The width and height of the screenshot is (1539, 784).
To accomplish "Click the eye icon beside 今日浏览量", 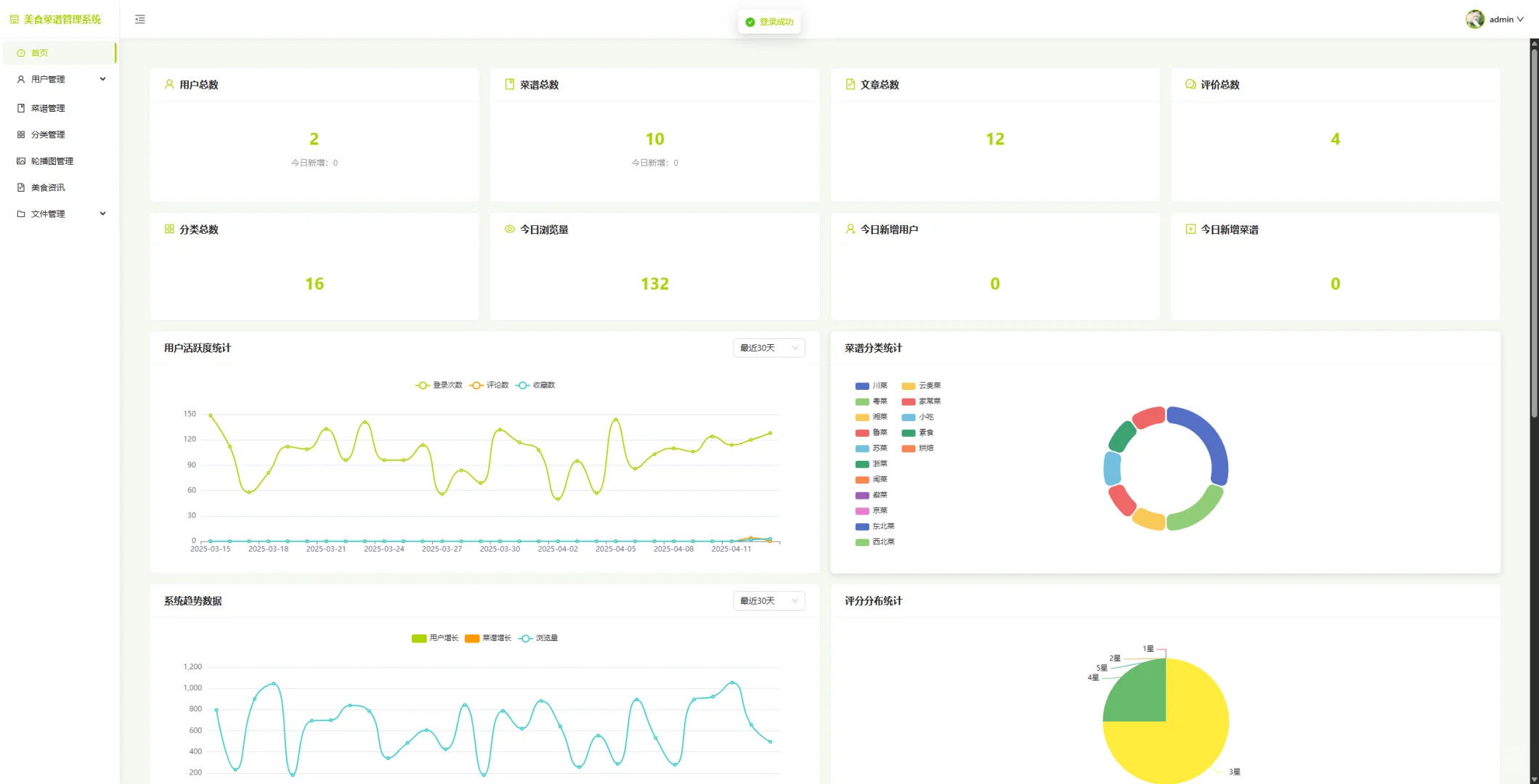I will 509,229.
